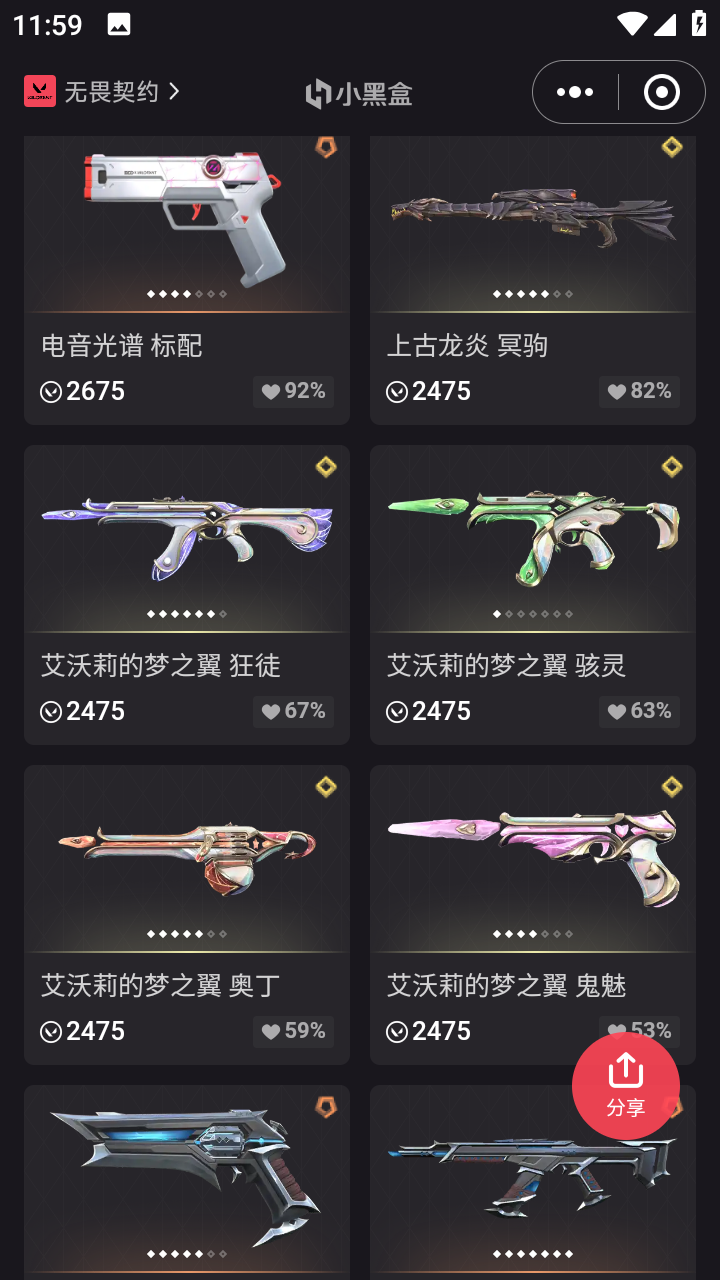Open 电音光谱 标配 pistol skin image
720x1280 pixels.
tap(187, 218)
